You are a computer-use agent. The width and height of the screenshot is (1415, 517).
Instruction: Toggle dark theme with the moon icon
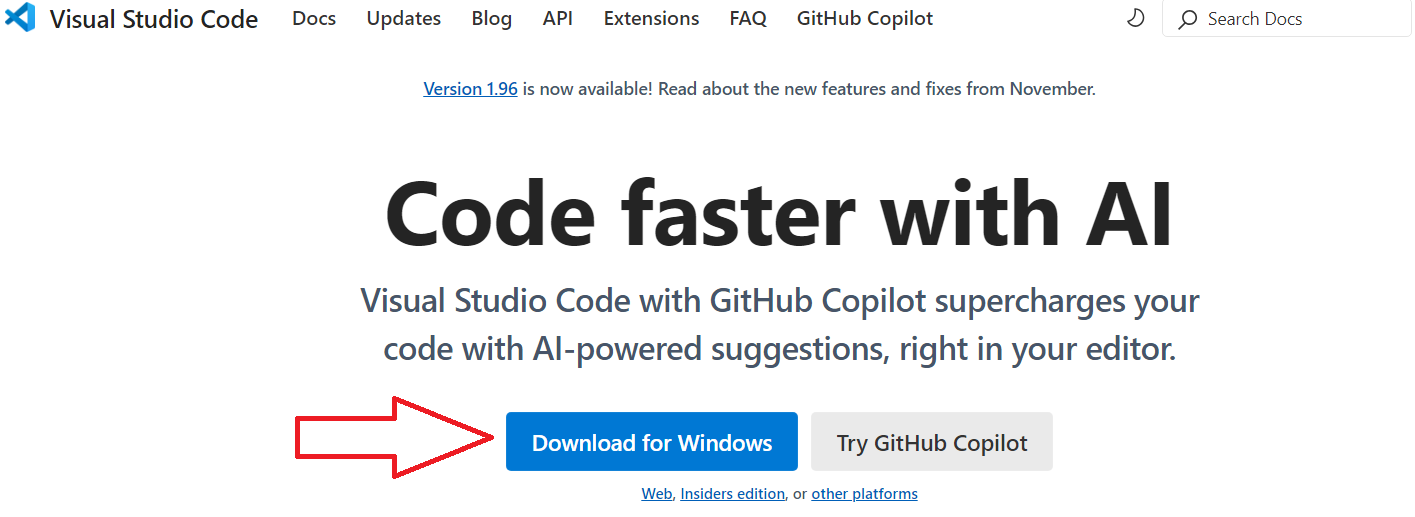pyautogui.click(x=1135, y=18)
